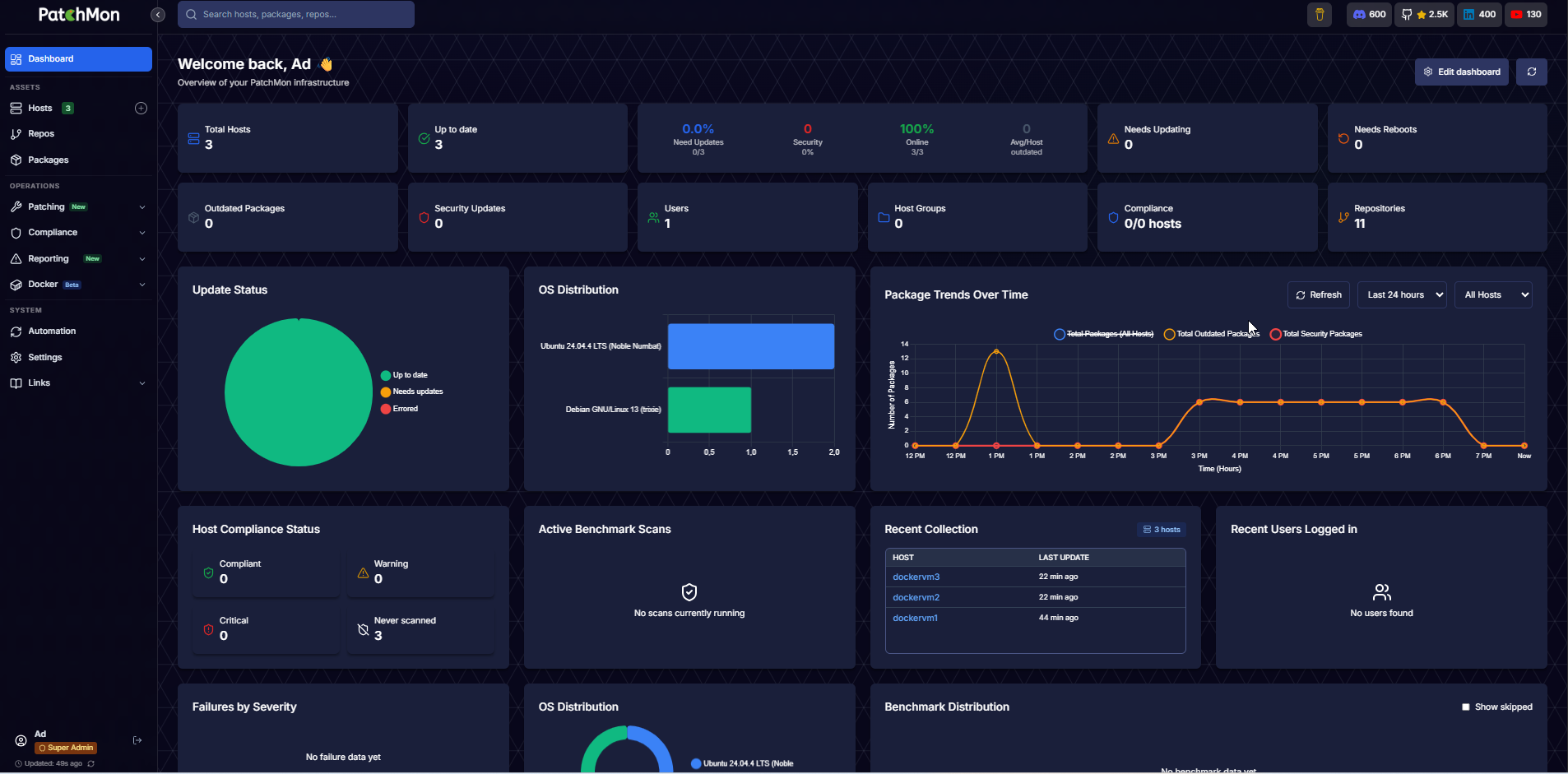Click the green Update Status pie chart
This screenshot has height=774, width=1568.
pos(299,392)
